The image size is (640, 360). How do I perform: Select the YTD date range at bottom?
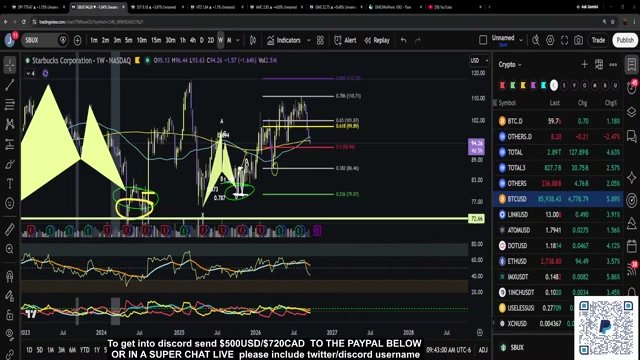[x=84, y=350]
